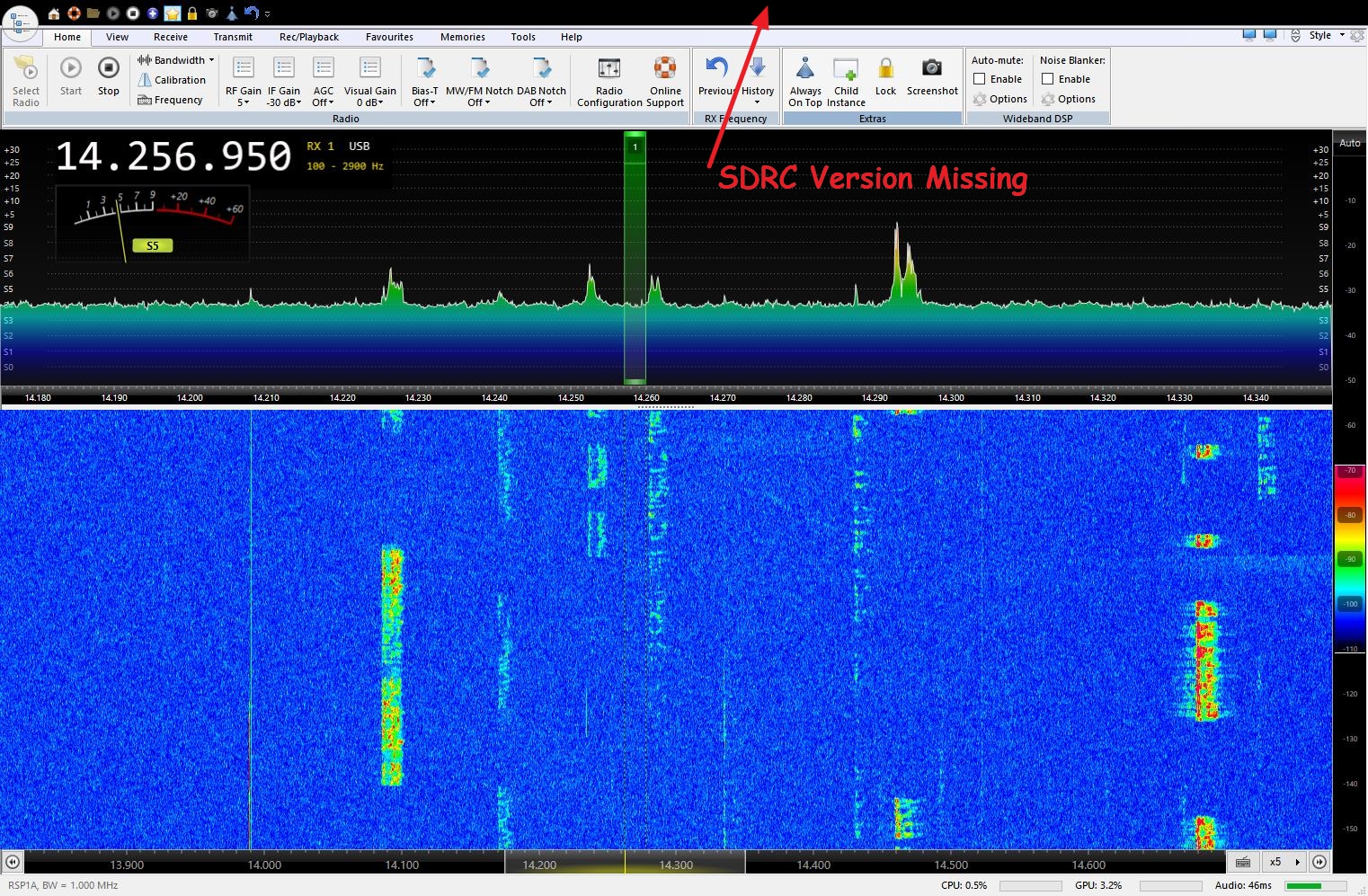1368x896 pixels.
Task: Enable the Auto-mute checkbox
Action: point(980,79)
